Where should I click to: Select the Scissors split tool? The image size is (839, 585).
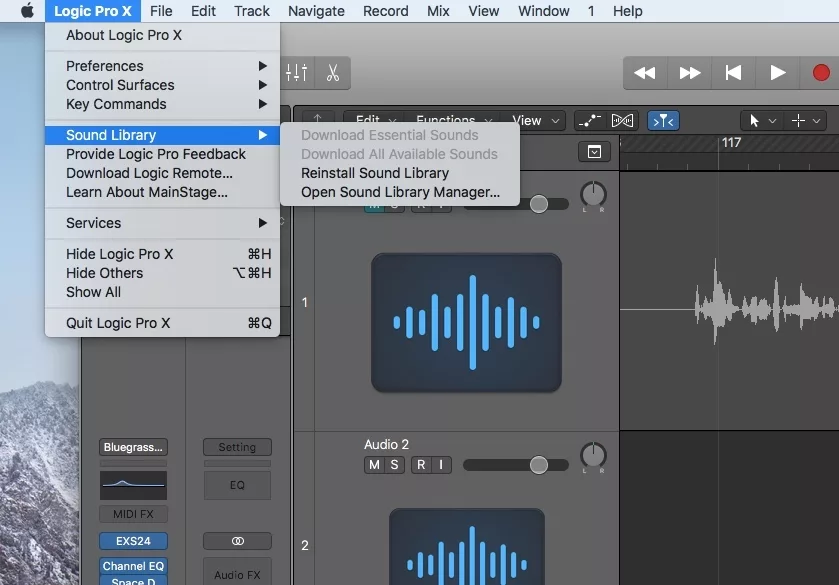pyautogui.click(x=333, y=72)
